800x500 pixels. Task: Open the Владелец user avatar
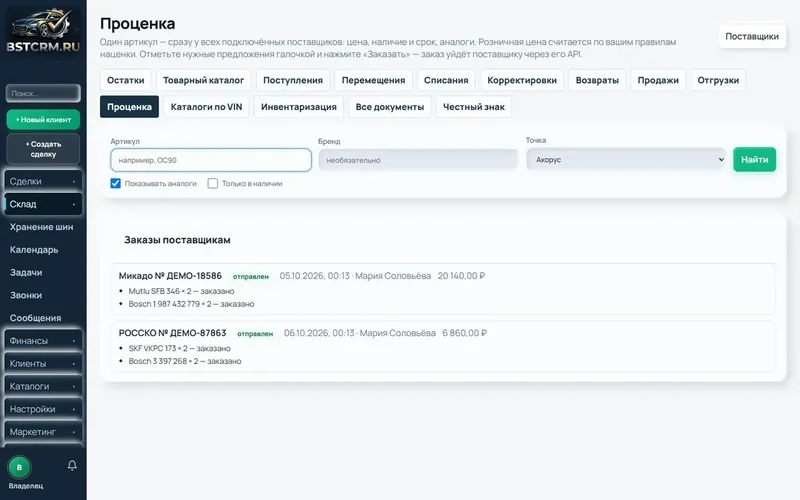pyautogui.click(x=19, y=467)
